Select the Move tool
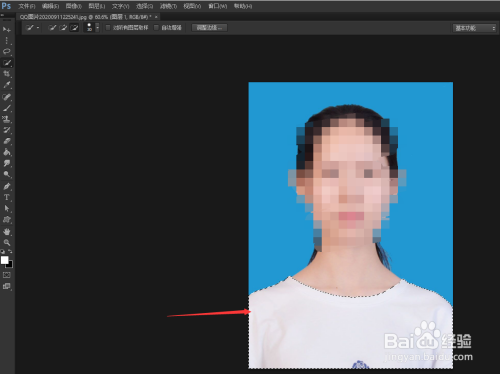Image resolution: width=500 pixels, height=374 pixels. [x=7, y=30]
